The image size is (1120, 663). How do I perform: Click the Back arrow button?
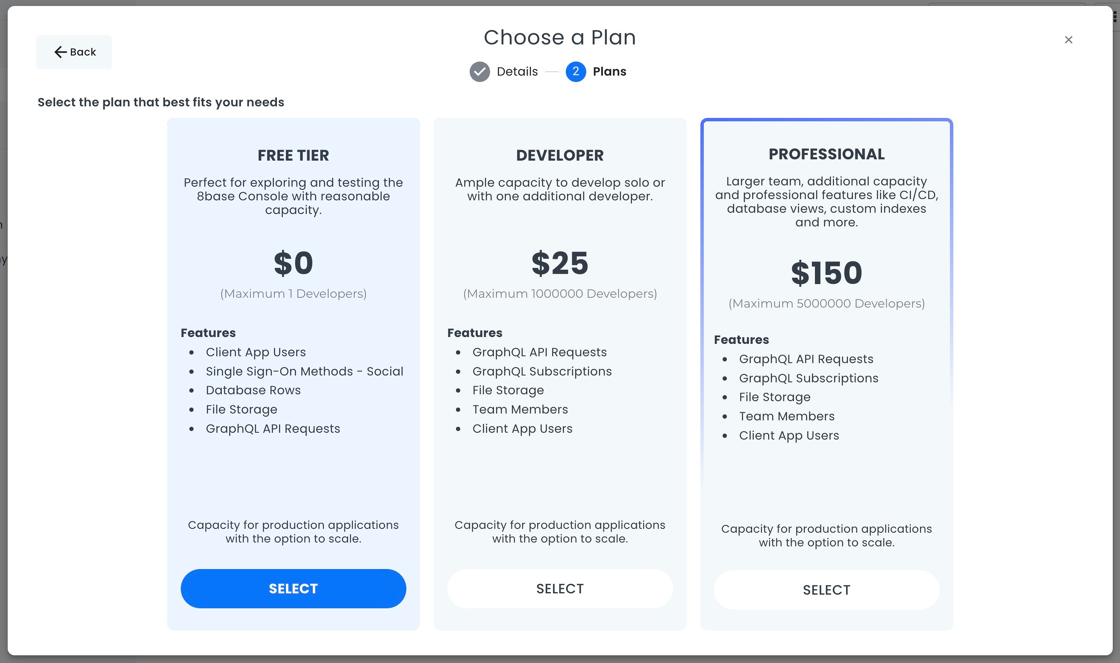pyautogui.click(x=74, y=52)
